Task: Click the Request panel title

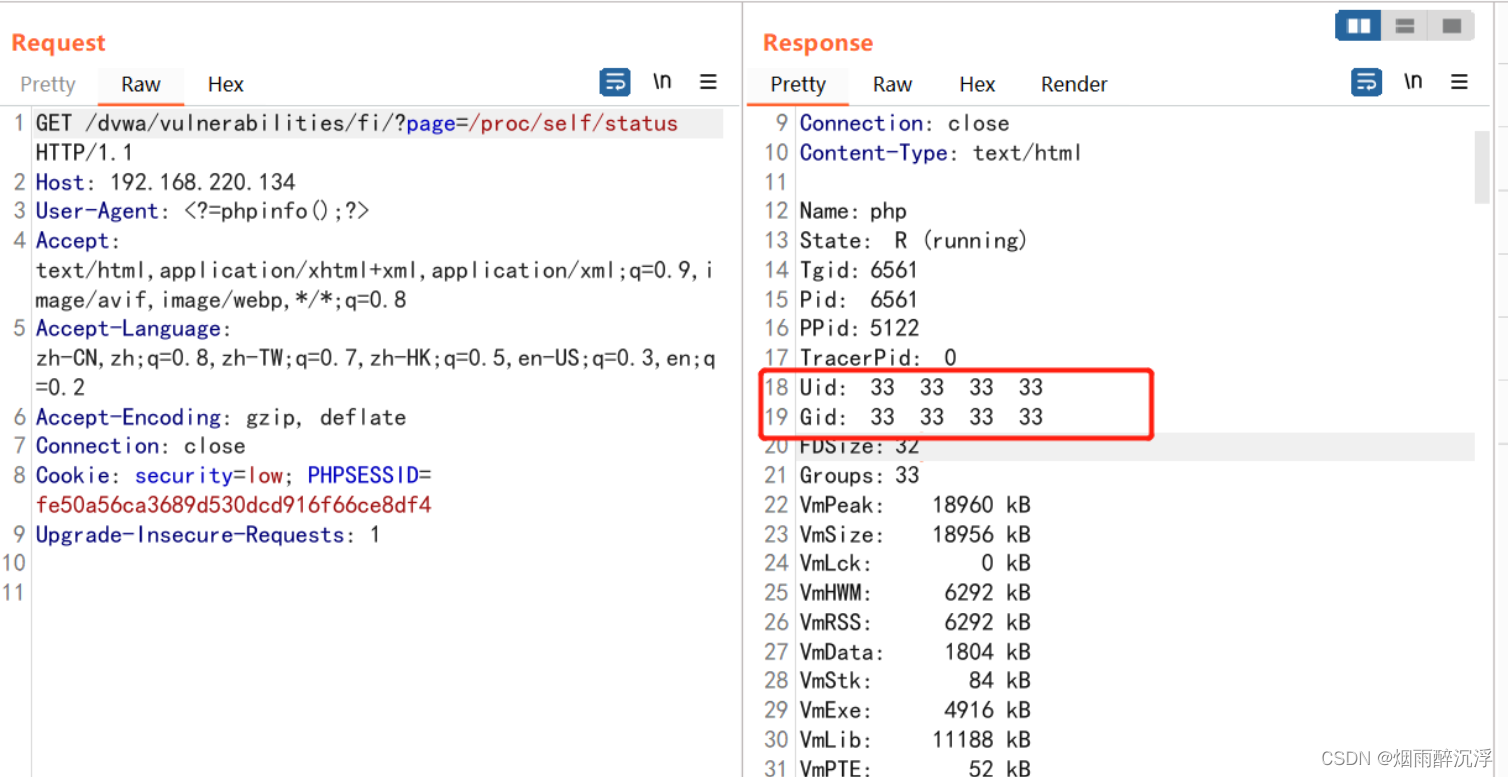Action: tap(58, 43)
